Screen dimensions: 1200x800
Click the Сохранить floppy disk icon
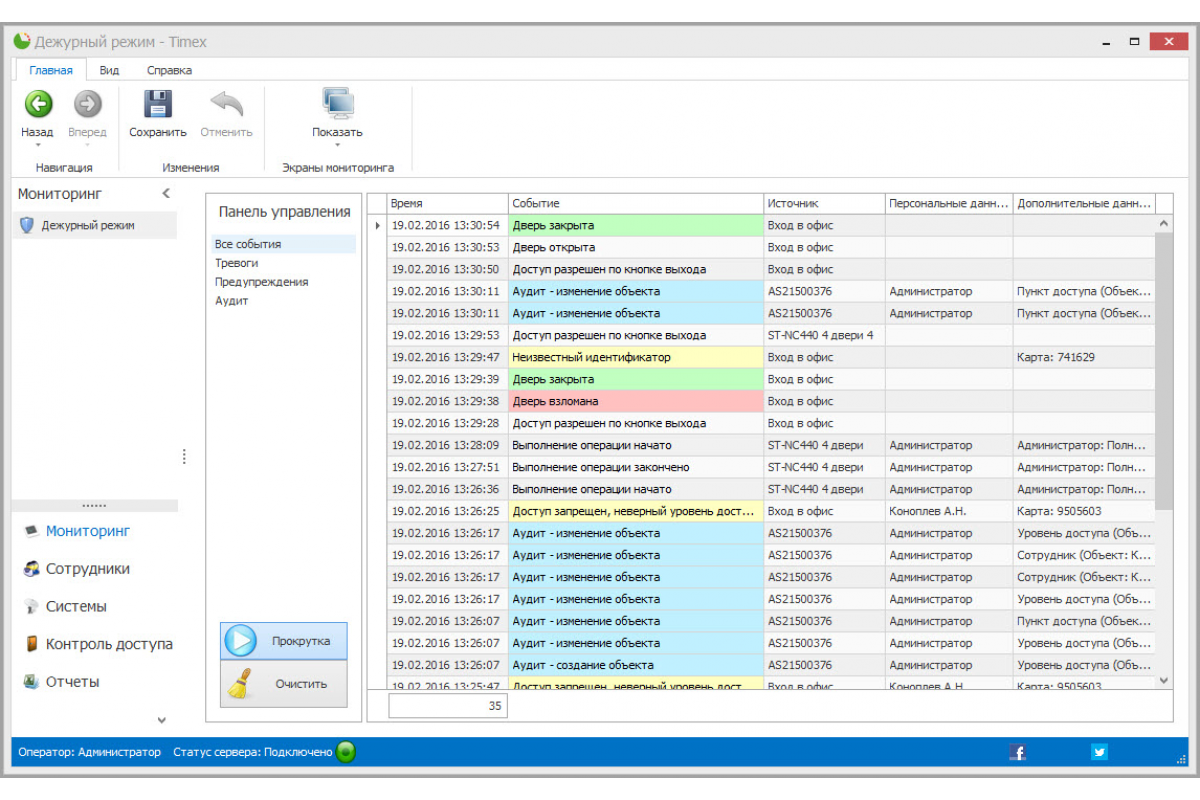click(x=158, y=103)
